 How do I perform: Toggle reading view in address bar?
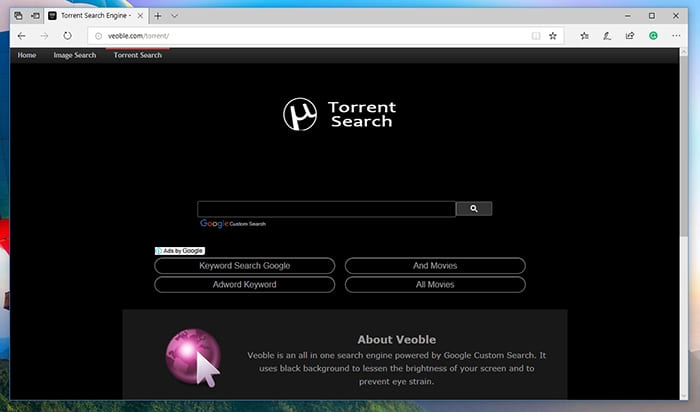(536, 36)
